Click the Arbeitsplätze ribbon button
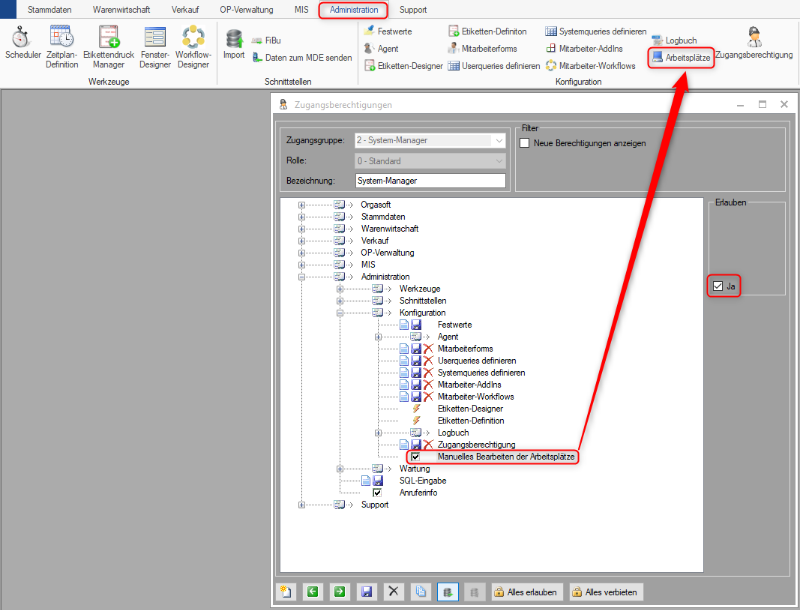Screen dimensions: 800x610 click(680, 60)
